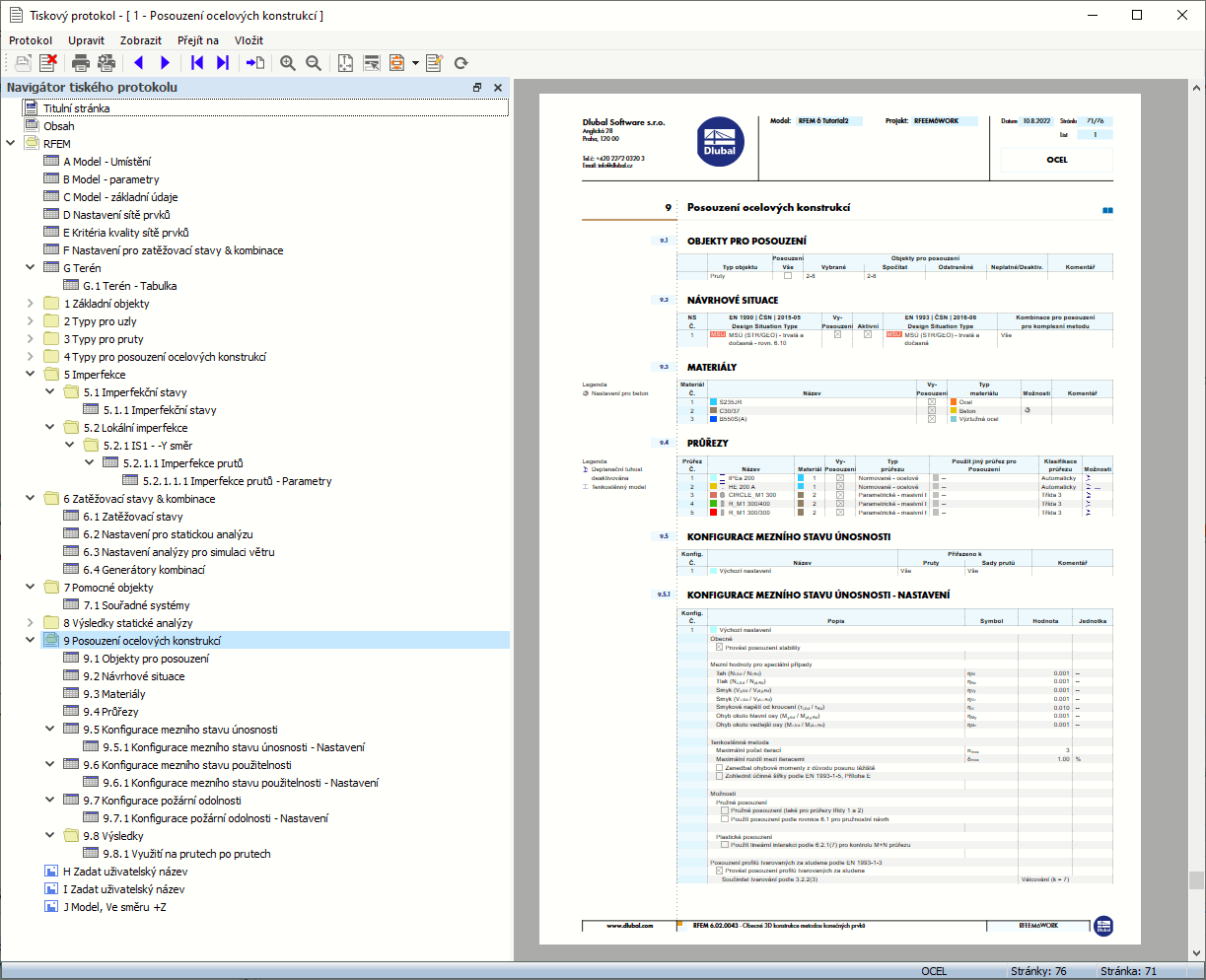Go to previous page with left arrow
The width and height of the screenshot is (1206, 980).
point(139,63)
